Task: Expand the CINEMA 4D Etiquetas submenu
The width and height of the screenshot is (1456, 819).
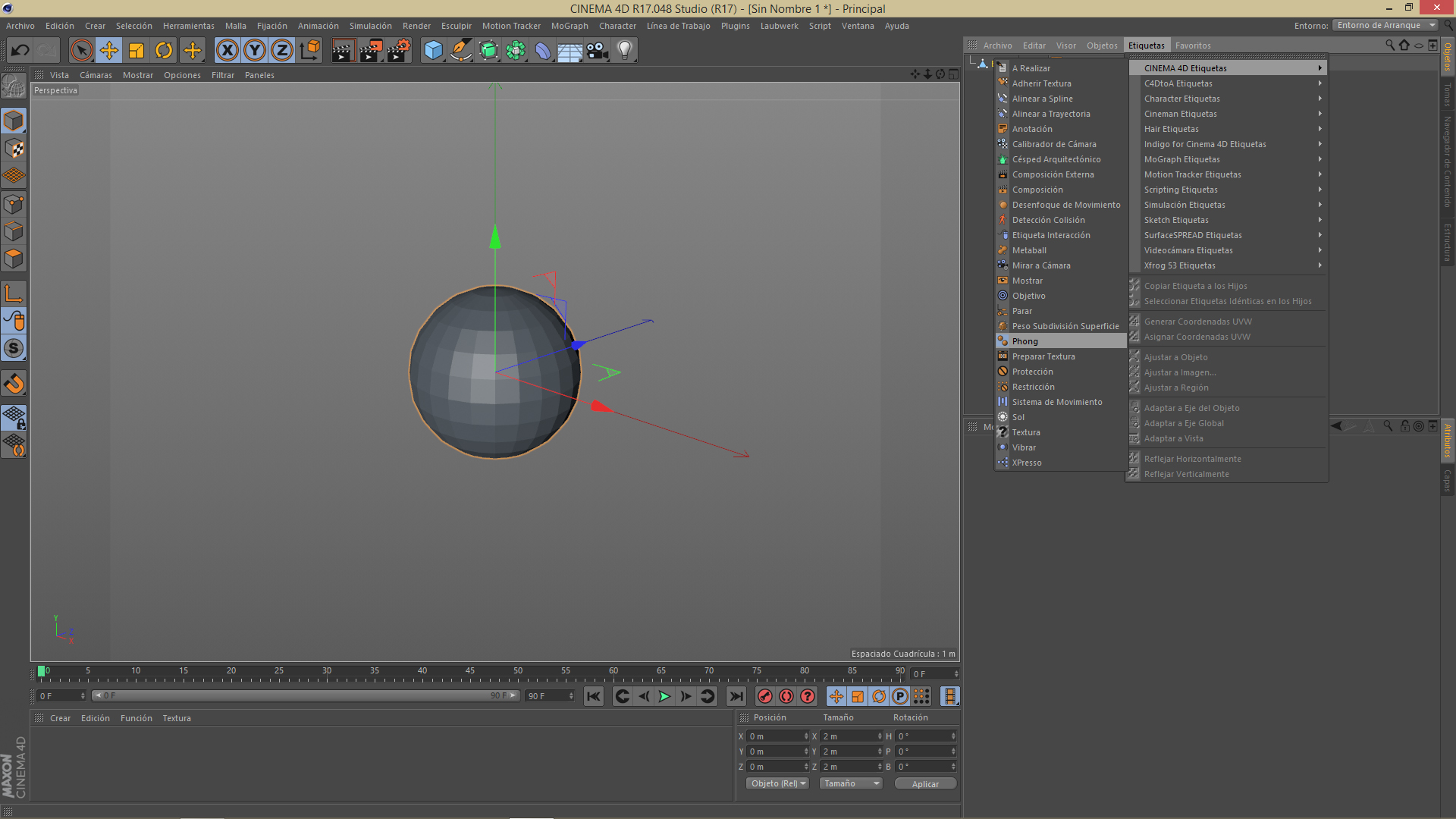Action: (1228, 68)
